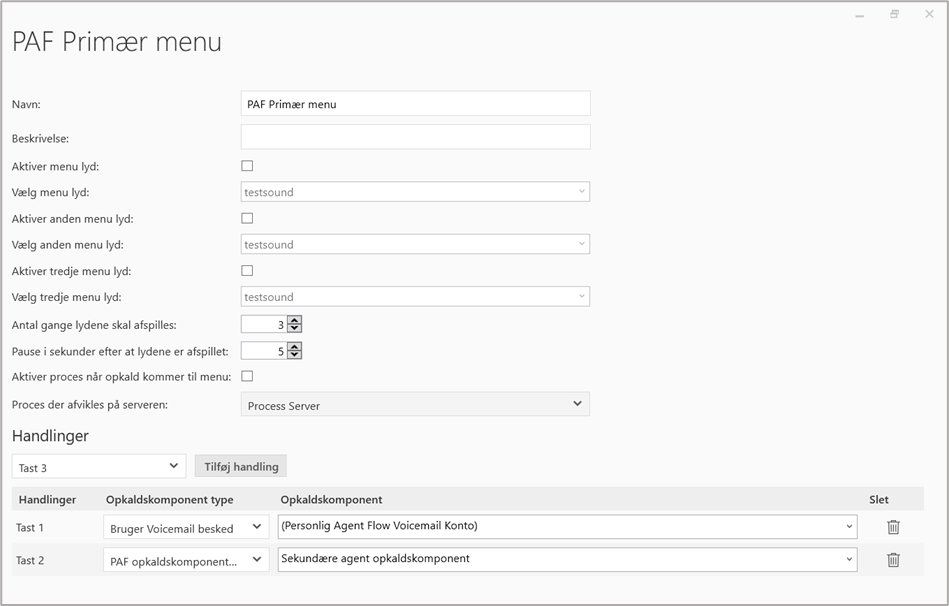The height and width of the screenshot is (606, 949).
Task: Enable the 'Aktiver menu lyd' checkbox
Action: (x=247, y=166)
